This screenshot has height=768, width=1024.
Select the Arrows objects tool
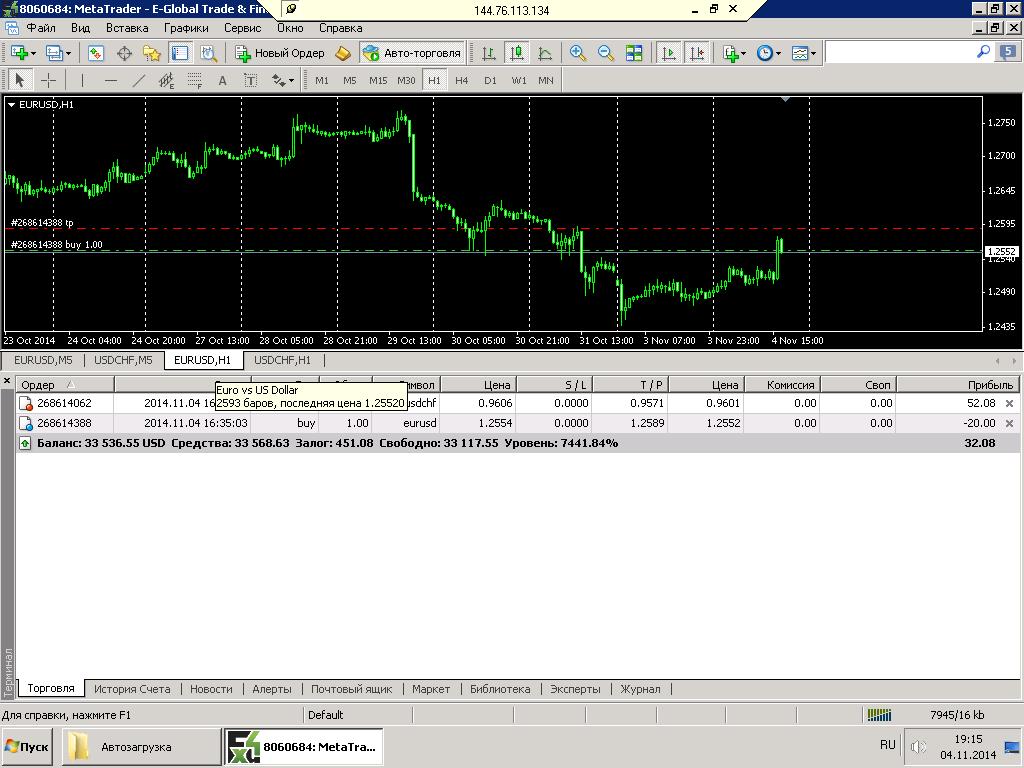pyautogui.click(x=279, y=80)
